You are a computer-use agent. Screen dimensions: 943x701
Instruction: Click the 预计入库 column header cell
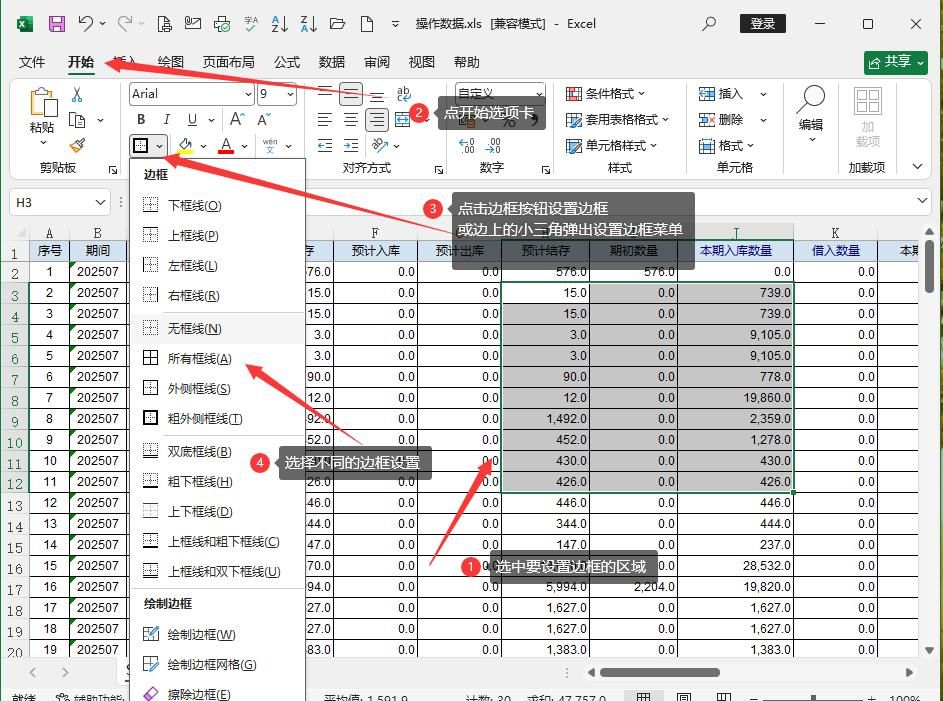(x=375, y=251)
